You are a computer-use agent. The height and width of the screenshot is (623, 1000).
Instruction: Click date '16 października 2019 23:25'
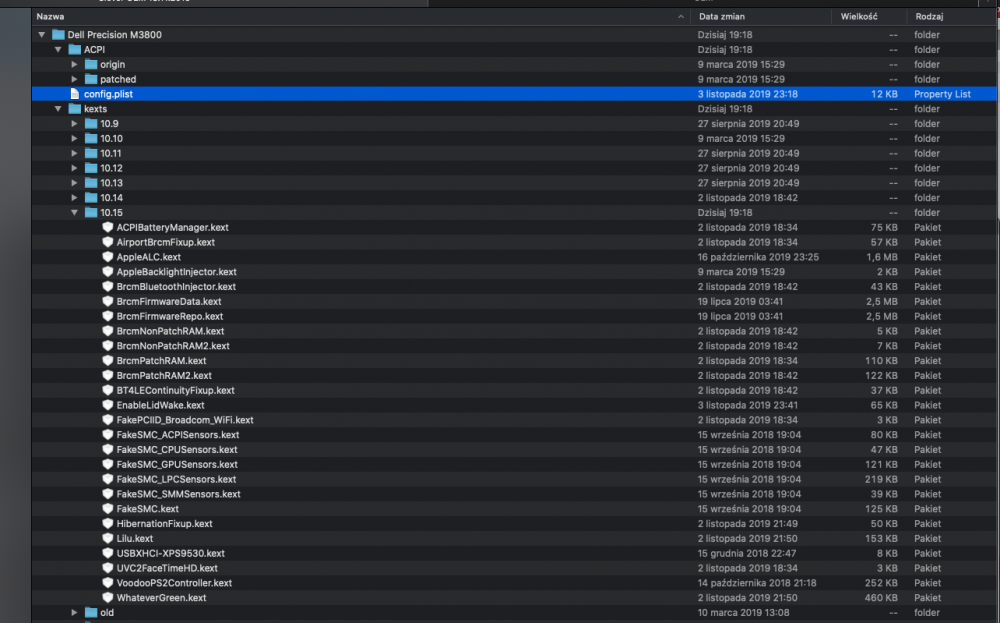758,257
